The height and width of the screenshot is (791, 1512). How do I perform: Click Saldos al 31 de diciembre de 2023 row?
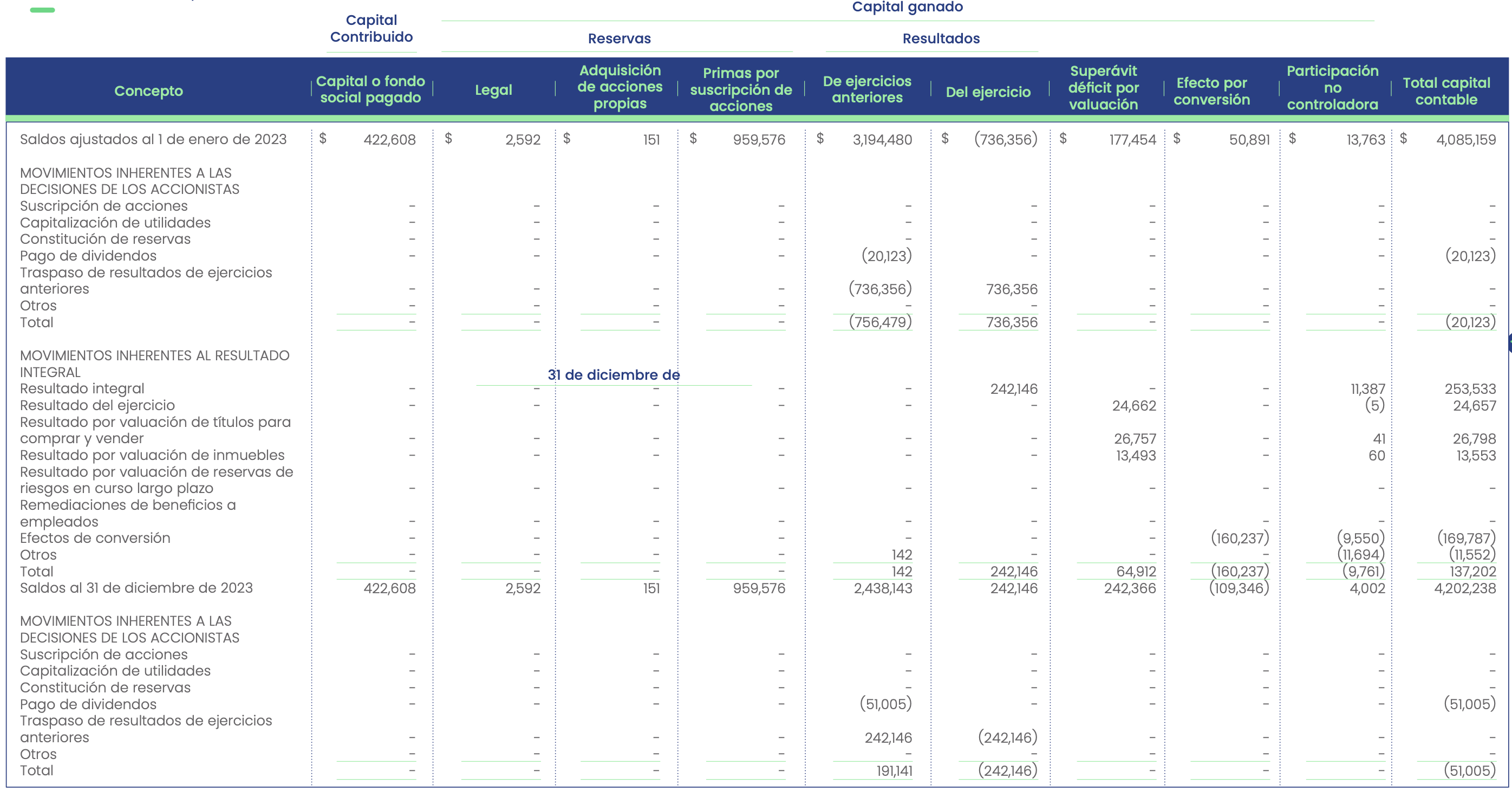[x=136, y=588]
